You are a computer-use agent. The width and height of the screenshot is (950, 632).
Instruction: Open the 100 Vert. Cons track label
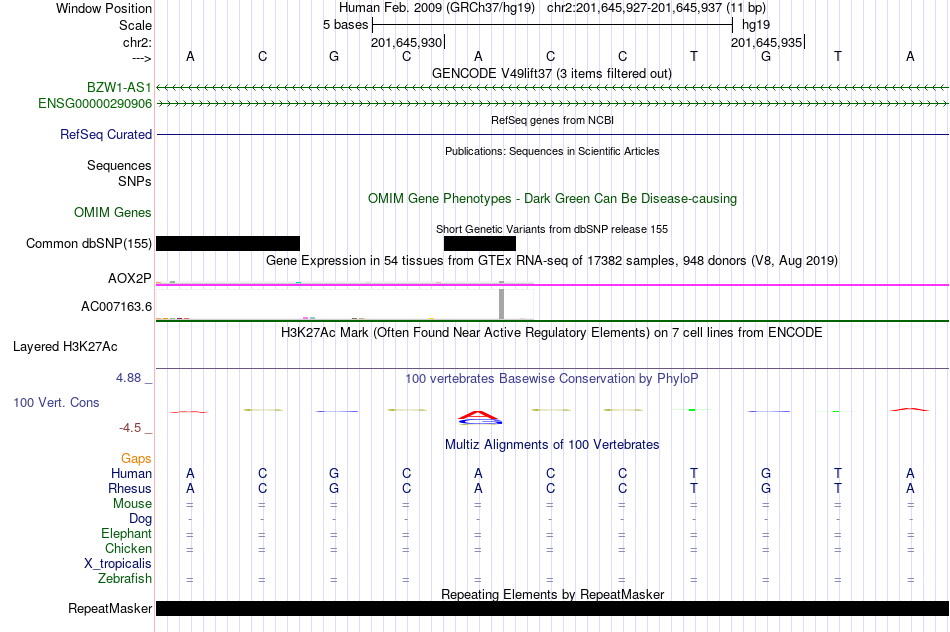(56, 402)
